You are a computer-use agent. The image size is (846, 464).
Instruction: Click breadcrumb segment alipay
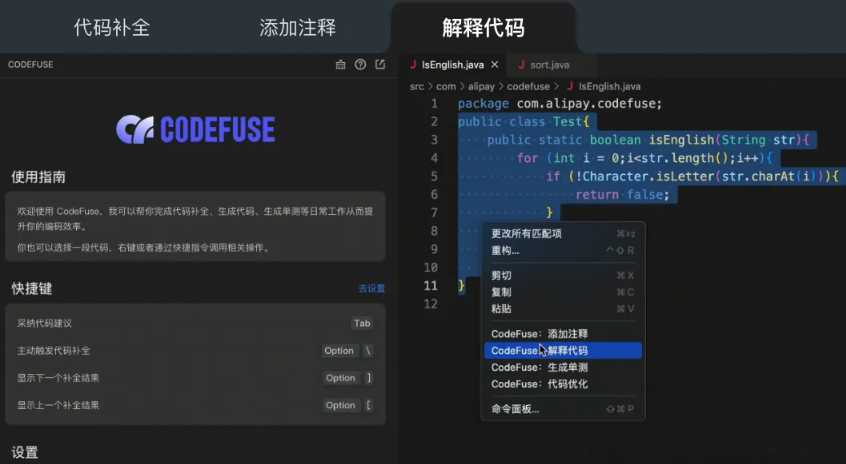click(481, 86)
